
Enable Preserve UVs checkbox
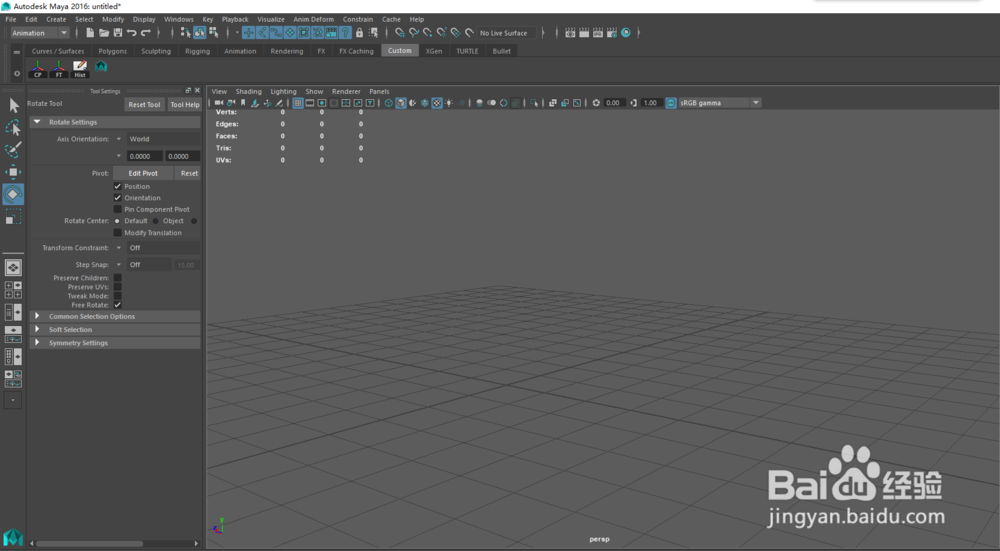click(117, 287)
